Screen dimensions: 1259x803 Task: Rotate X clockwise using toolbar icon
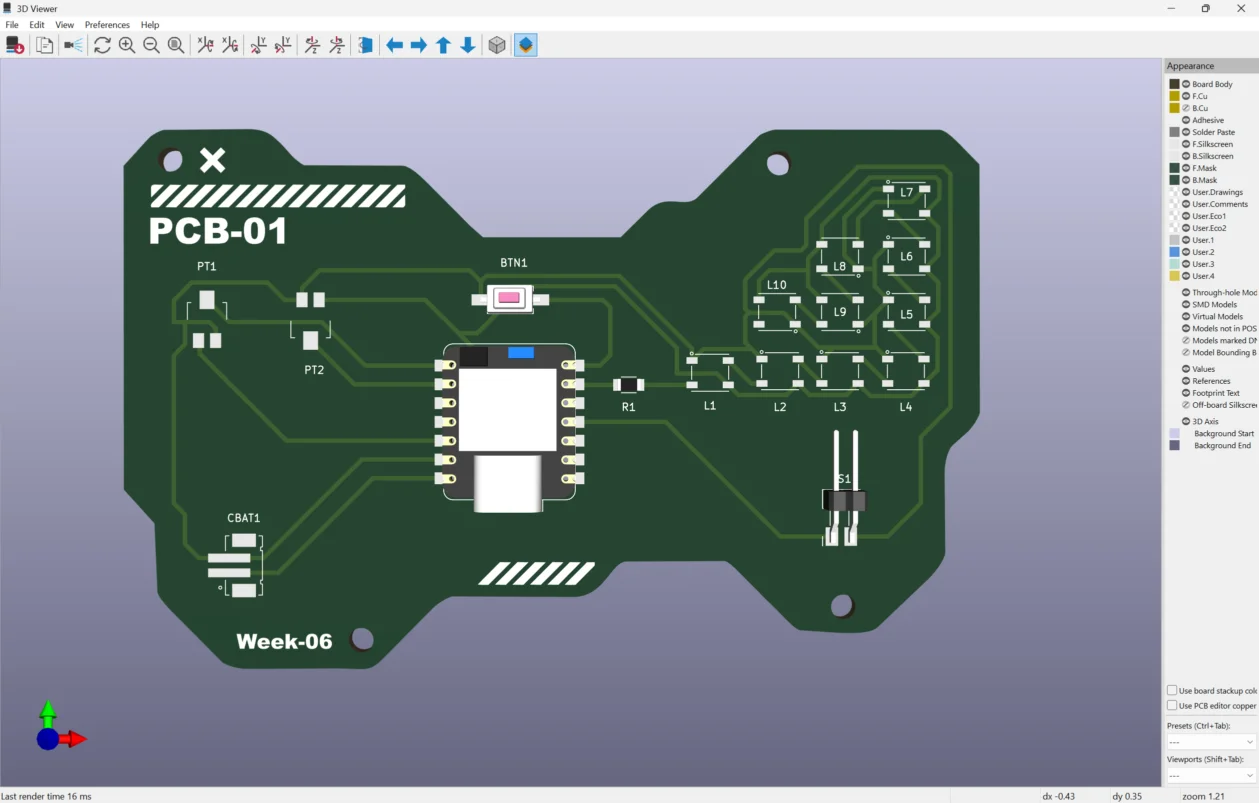click(x=205, y=45)
